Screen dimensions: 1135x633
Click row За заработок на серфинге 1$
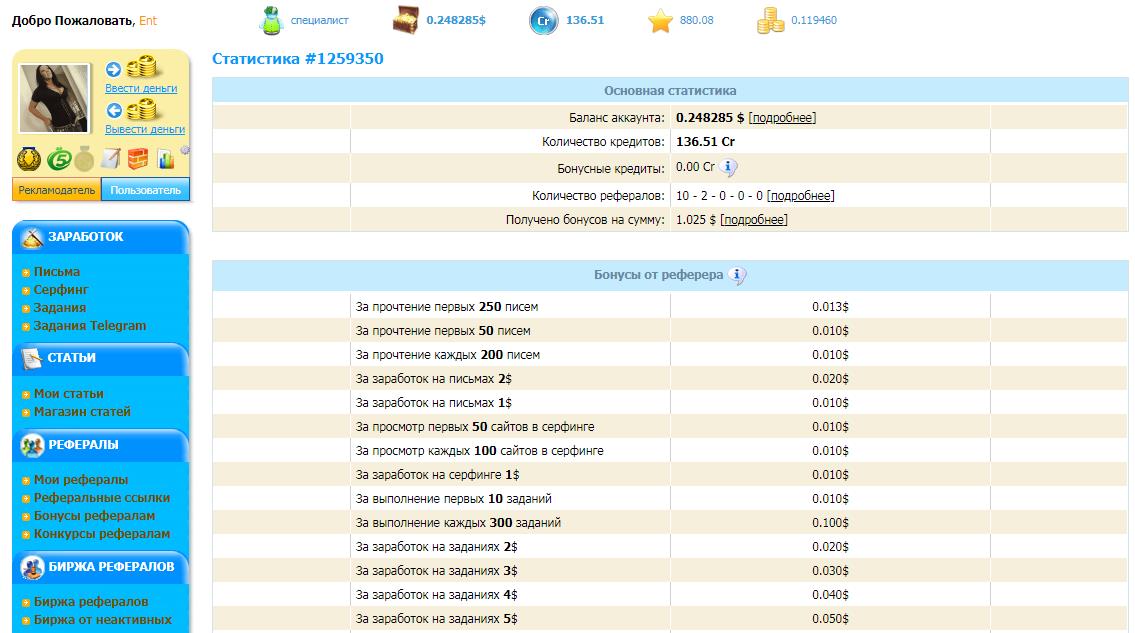coord(670,474)
